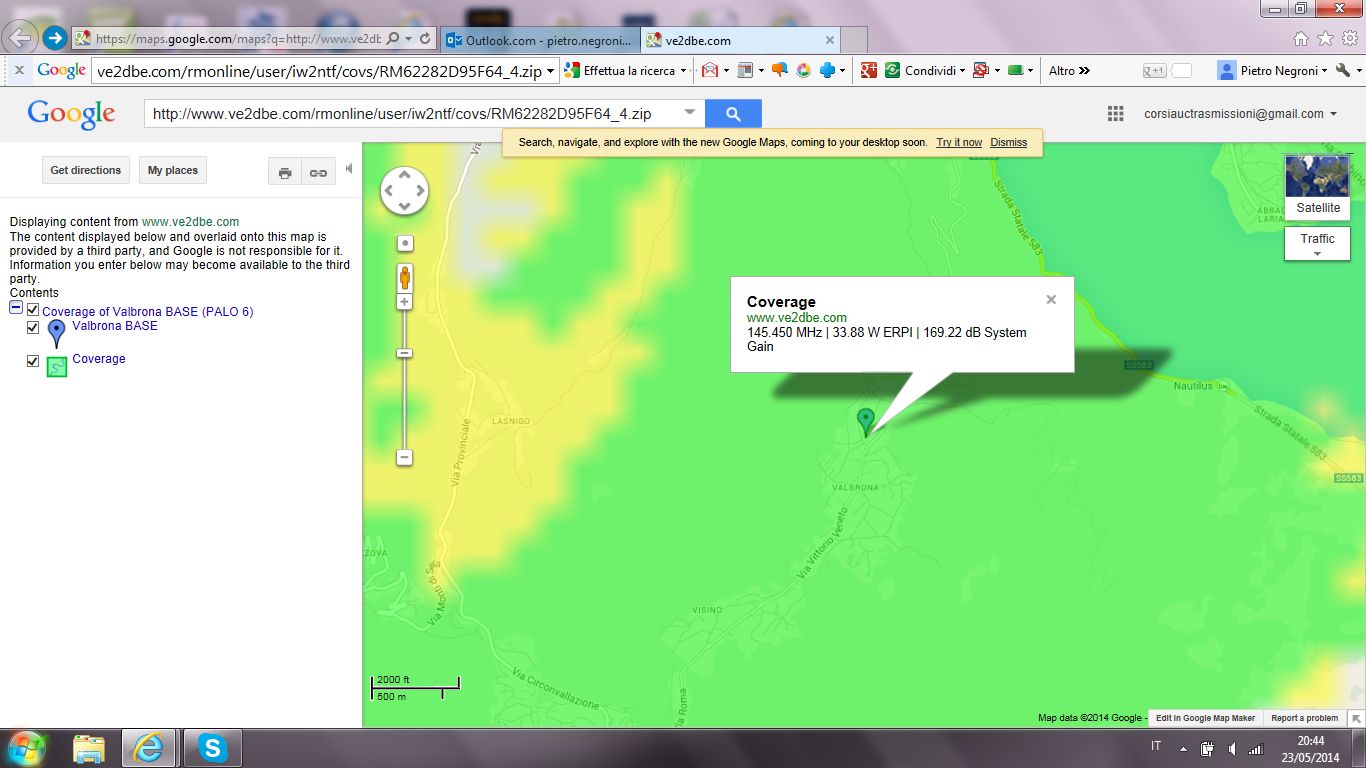Collapse the left side panel arrow

coord(349,169)
